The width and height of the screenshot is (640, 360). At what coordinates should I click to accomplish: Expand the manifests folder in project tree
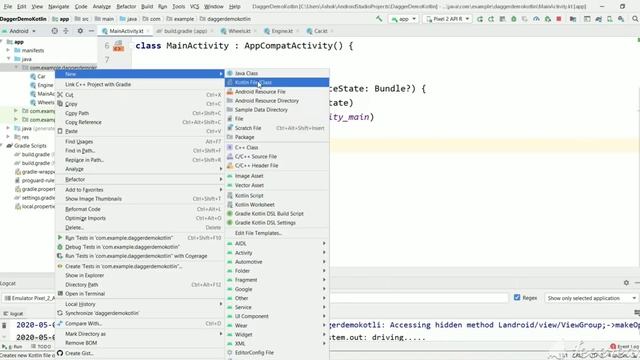point(8,50)
